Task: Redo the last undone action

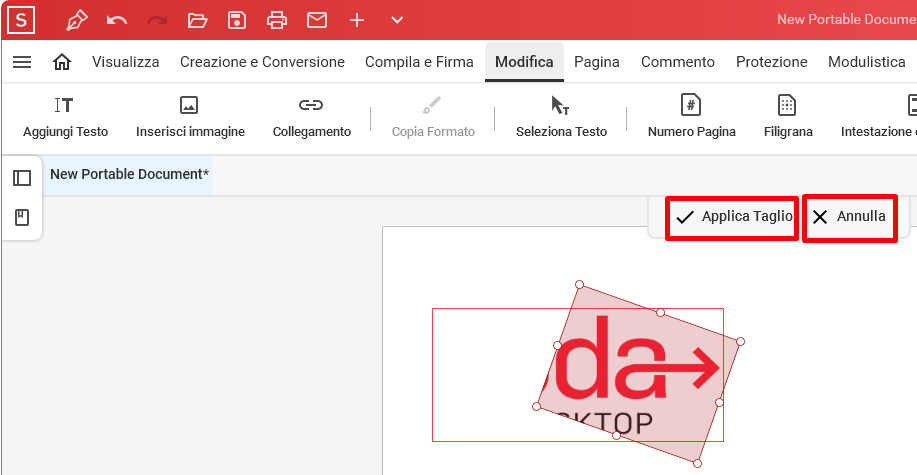Action: point(157,20)
